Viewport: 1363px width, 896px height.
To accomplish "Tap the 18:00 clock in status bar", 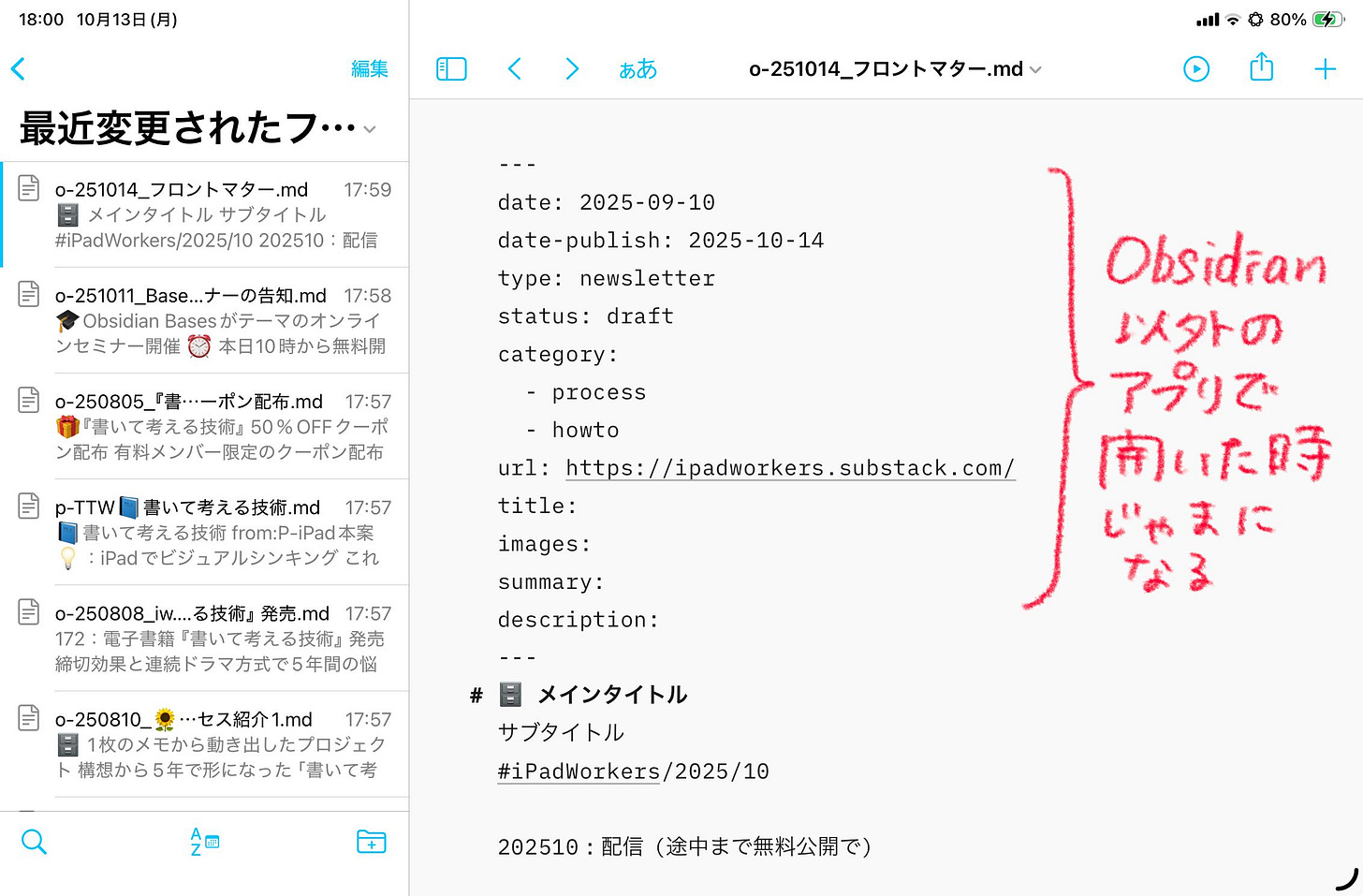I will point(41,20).
